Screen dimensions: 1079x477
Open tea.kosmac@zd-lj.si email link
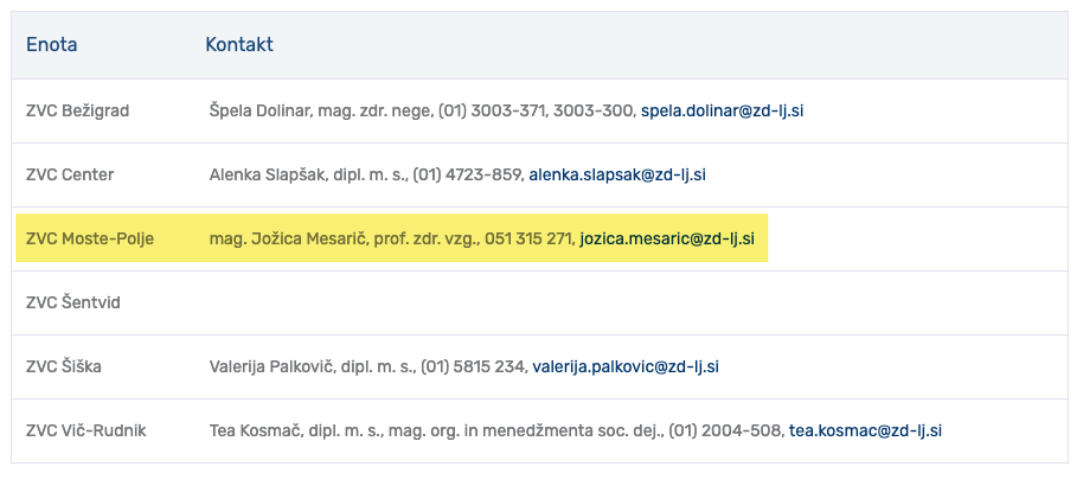865,431
